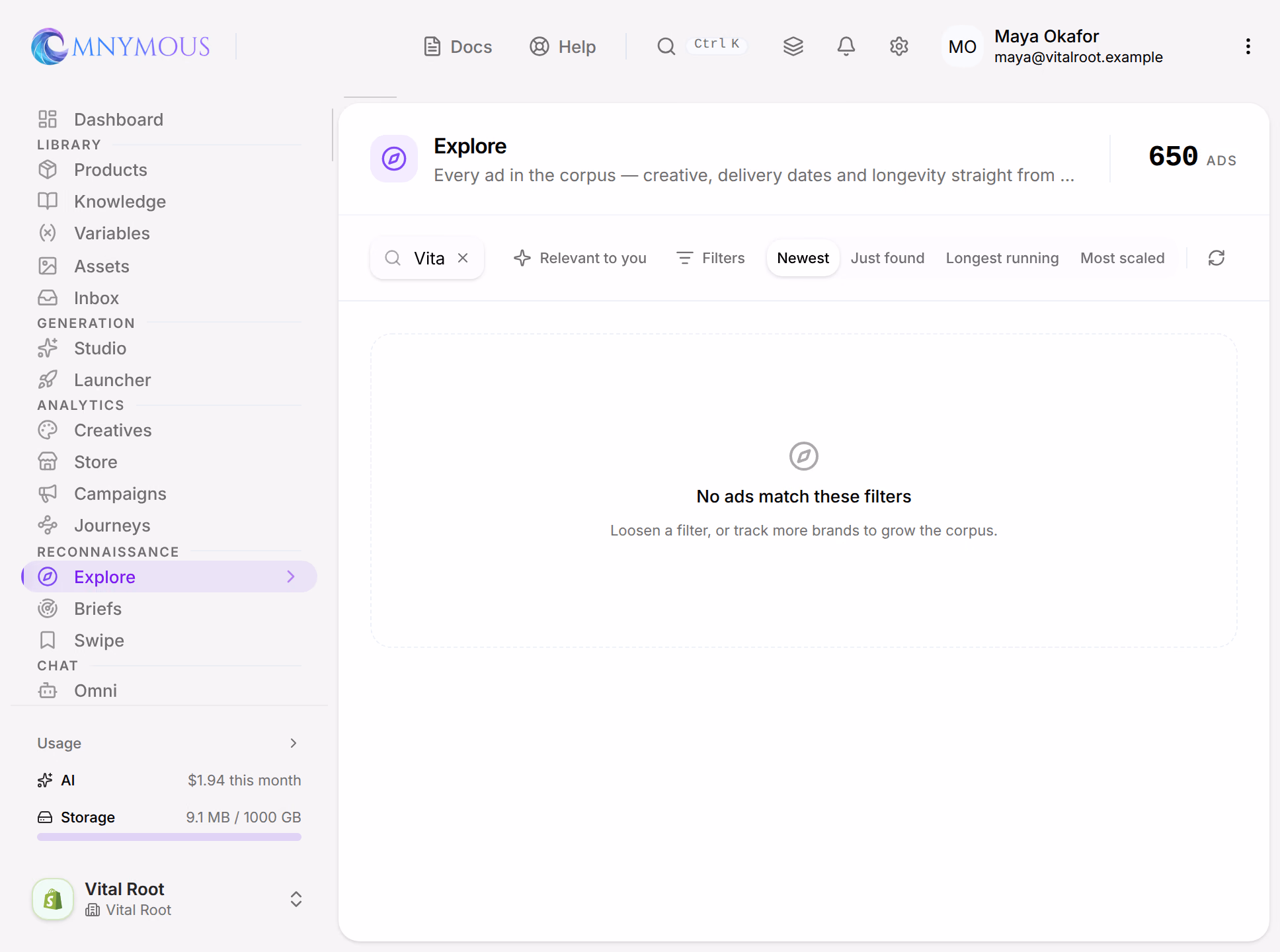Open Store analytics
The image size is (1280, 952).
pos(169,461)
